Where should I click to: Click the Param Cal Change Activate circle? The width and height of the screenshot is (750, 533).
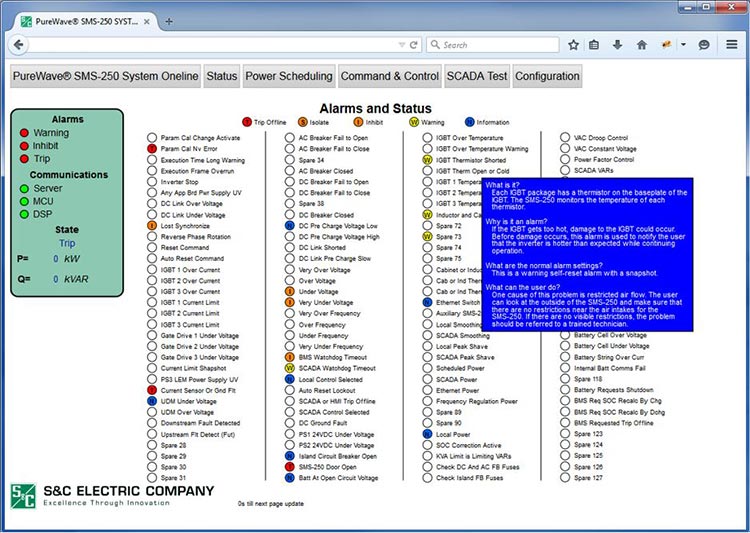point(152,138)
